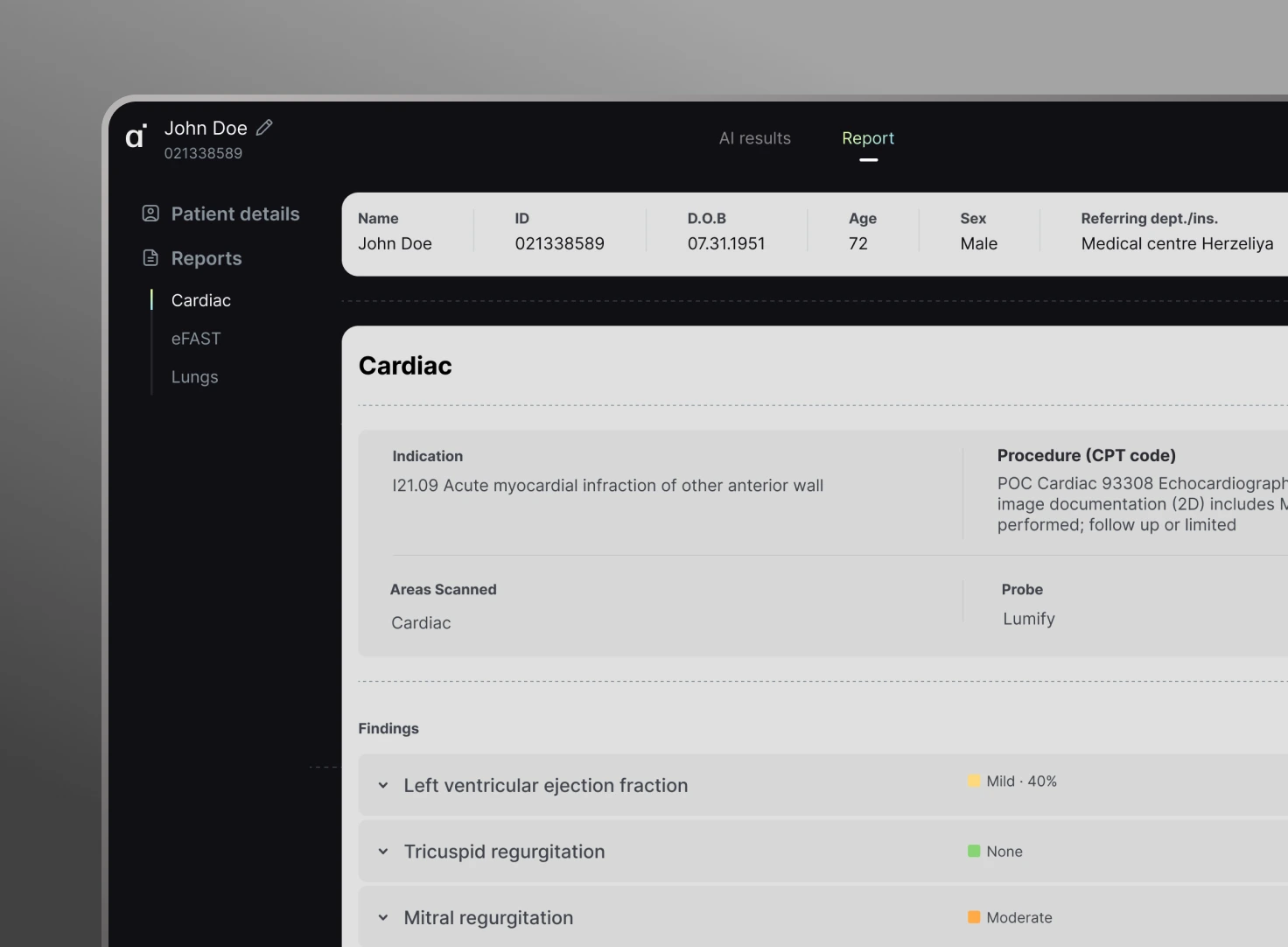
Task: Click the Indication label
Action: point(427,456)
